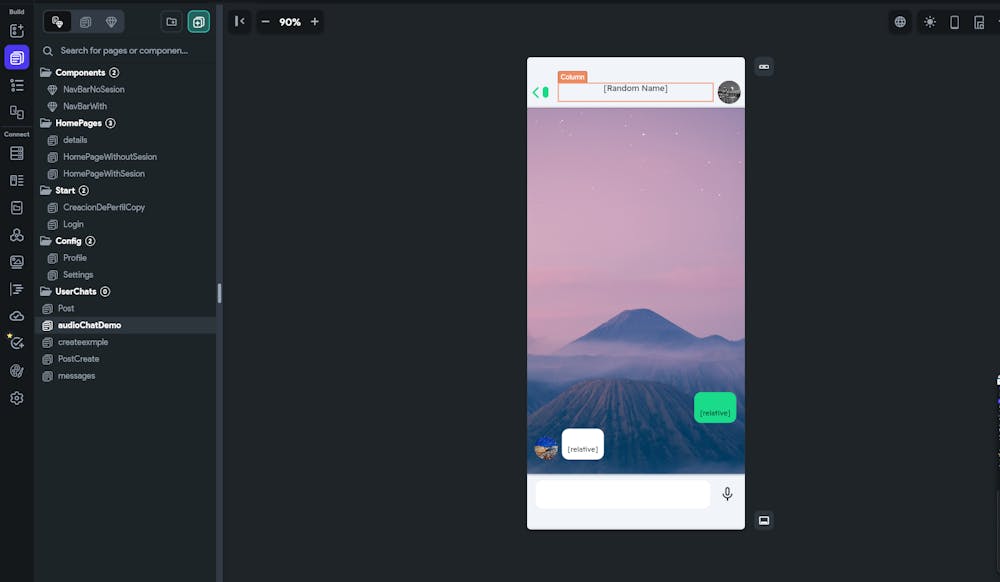The width and height of the screenshot is (1000, 582).
Task: Open the PostCreate page
Action: pyautogui.click(x=78, y=359)
